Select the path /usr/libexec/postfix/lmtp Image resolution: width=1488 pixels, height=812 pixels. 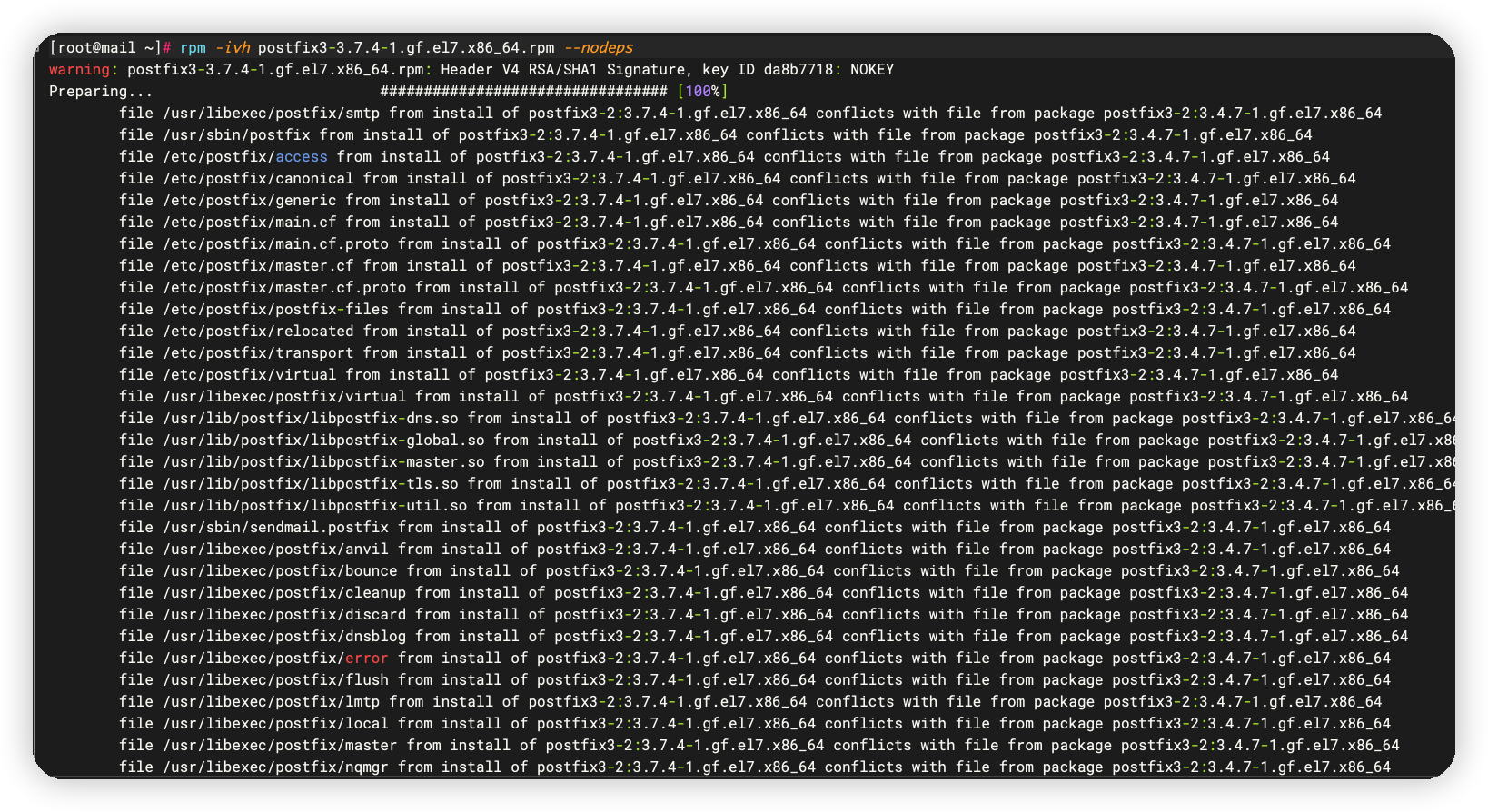[x=272, y=701]
